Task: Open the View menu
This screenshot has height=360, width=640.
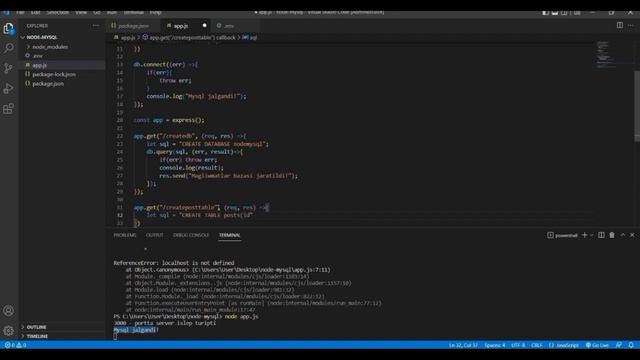Action: click(81, 12)
